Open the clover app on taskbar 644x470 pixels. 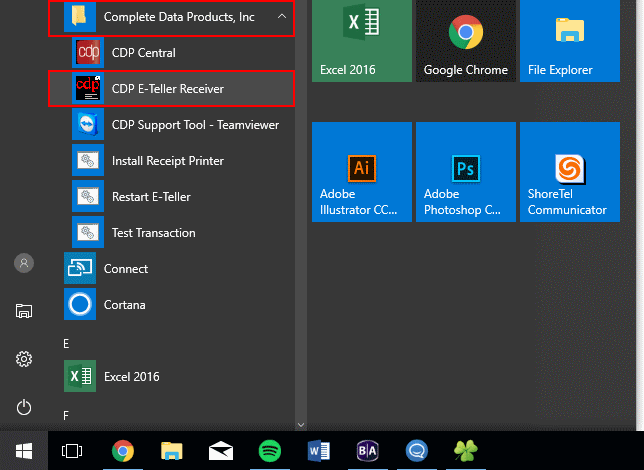pyautogui.click(x=466, y=451)
